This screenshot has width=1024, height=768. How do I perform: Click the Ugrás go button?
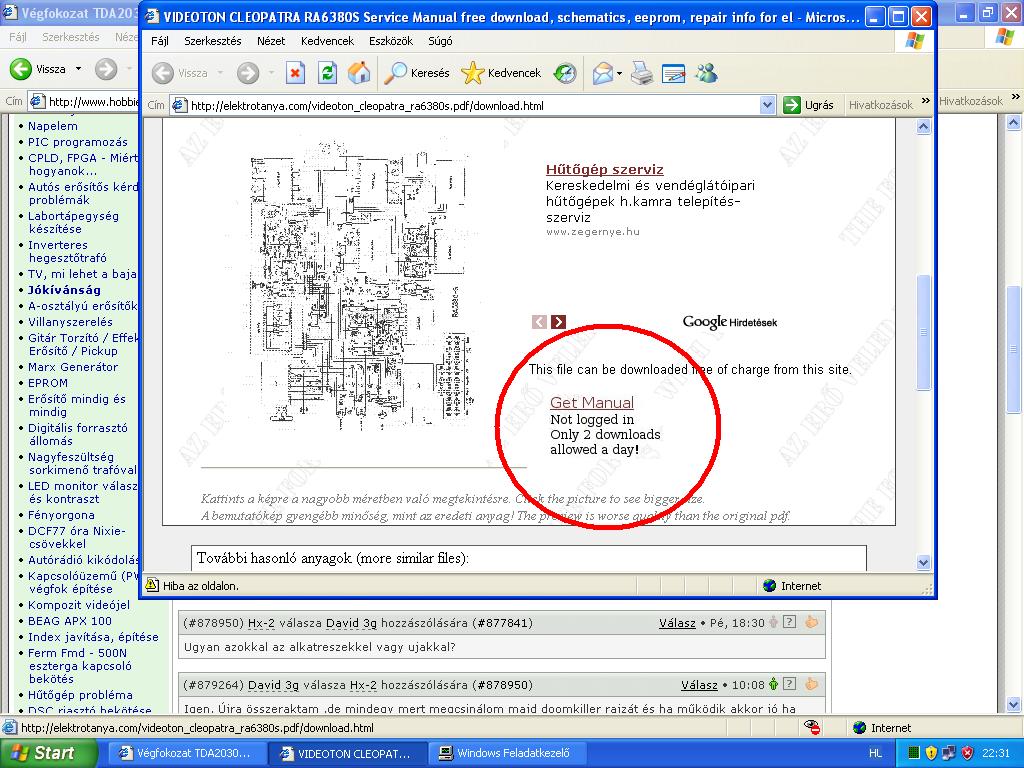pyautogui.click(x=808, y=105)
